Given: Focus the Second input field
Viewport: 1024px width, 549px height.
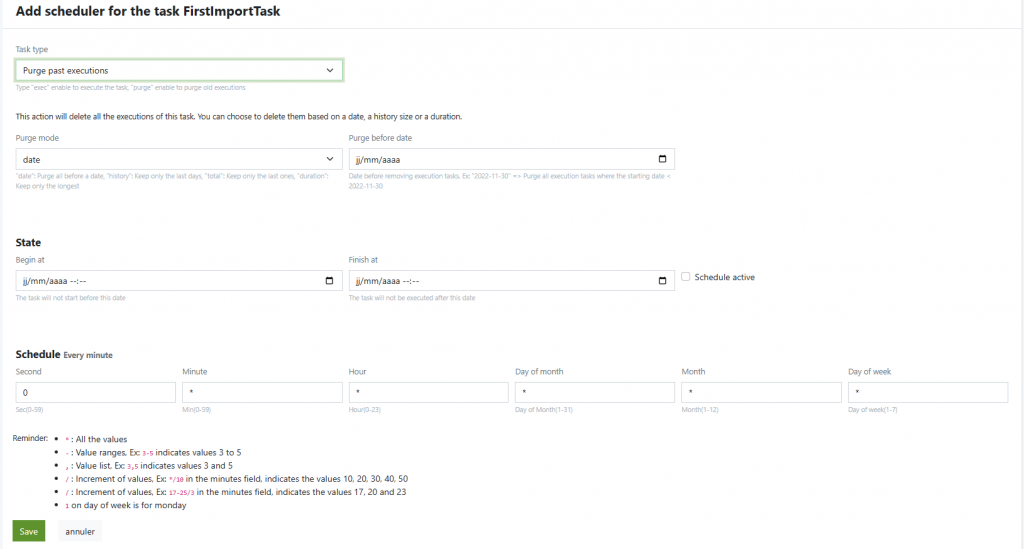Looking at the screenshot, I should point(96,392).
